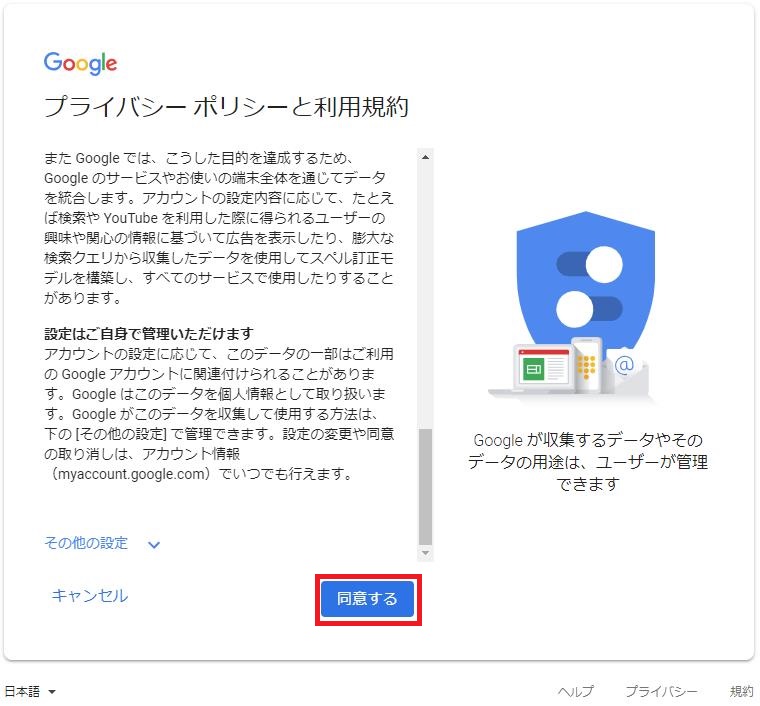Click the scrollbar track above the thumb
760x706 pixels.
coord(426,296)
